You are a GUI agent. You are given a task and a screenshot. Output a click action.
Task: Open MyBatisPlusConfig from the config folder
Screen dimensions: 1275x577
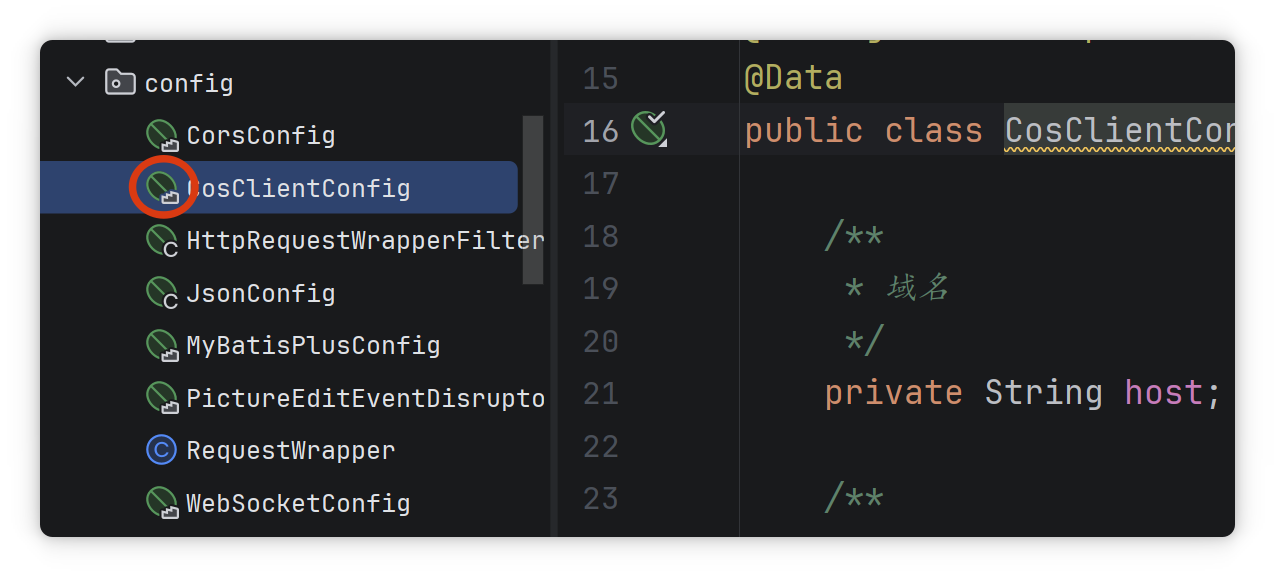coord(313,345)
